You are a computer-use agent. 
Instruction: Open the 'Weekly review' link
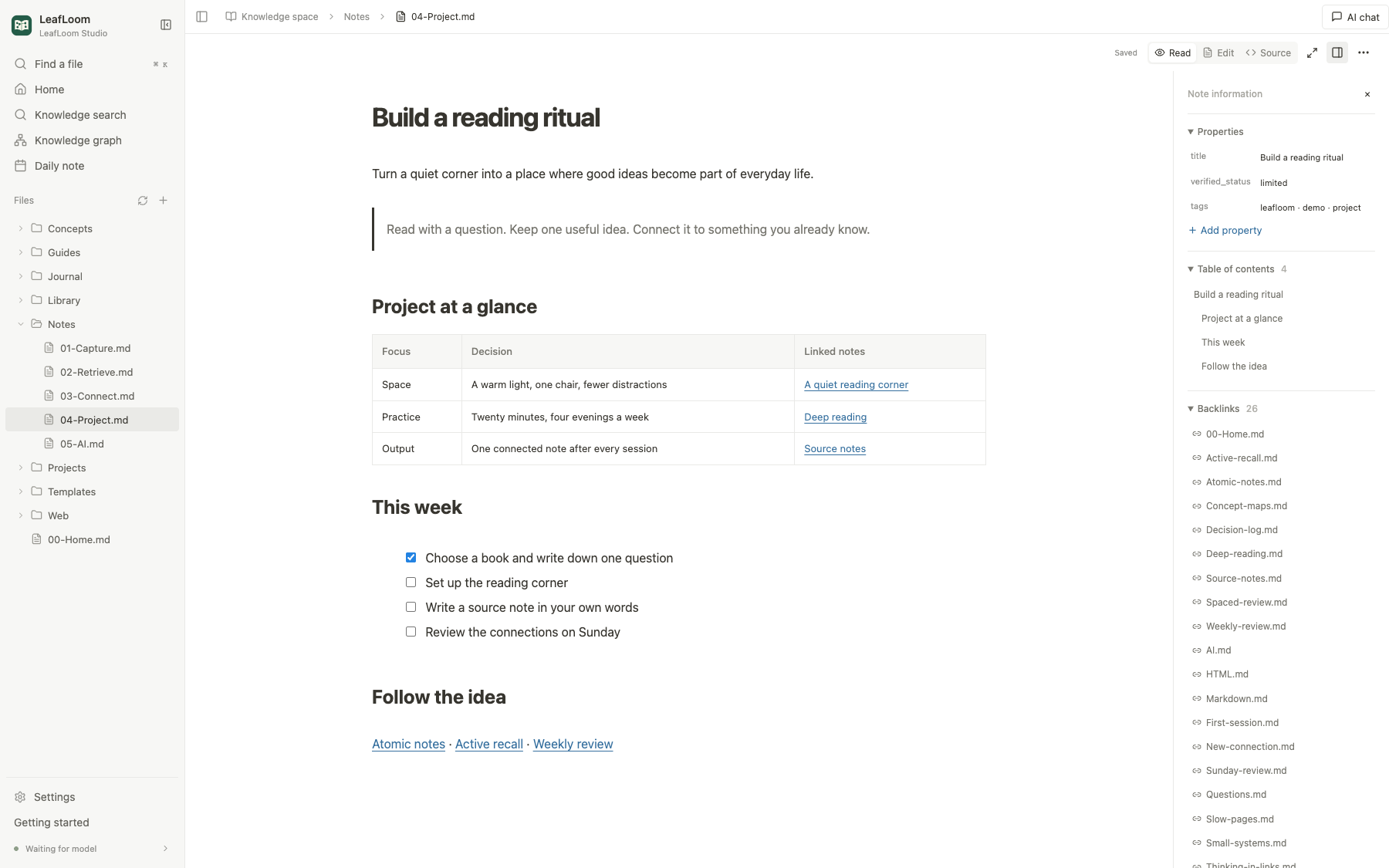tap(573, 745)
